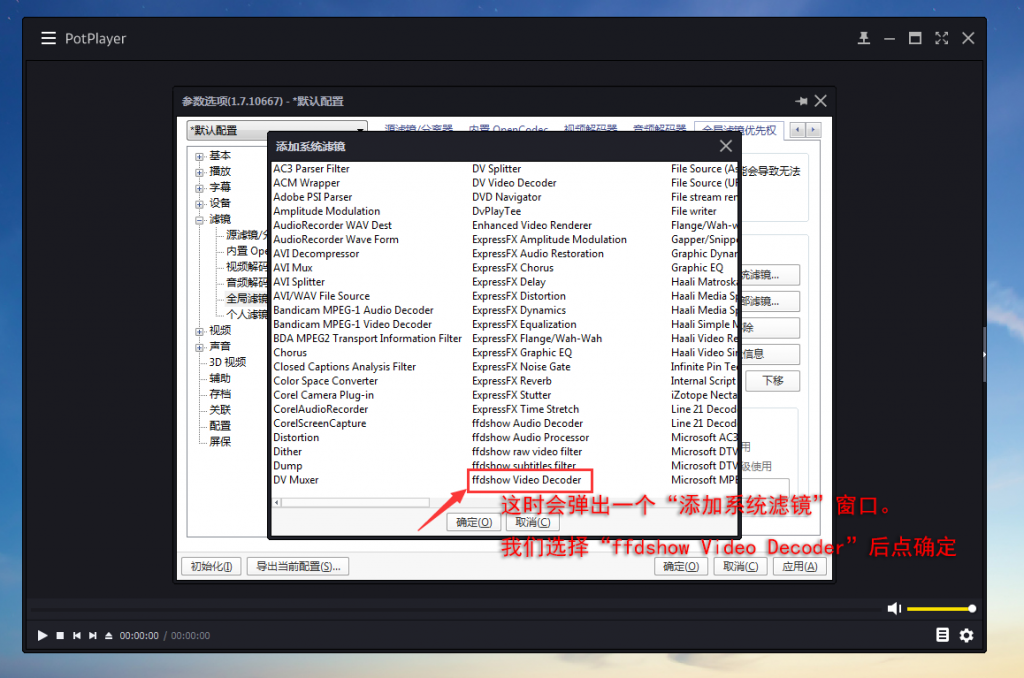Select AC3 Parser Filter in the list
This screenshot has height=678, width=1024.
[x=312, y=169]
